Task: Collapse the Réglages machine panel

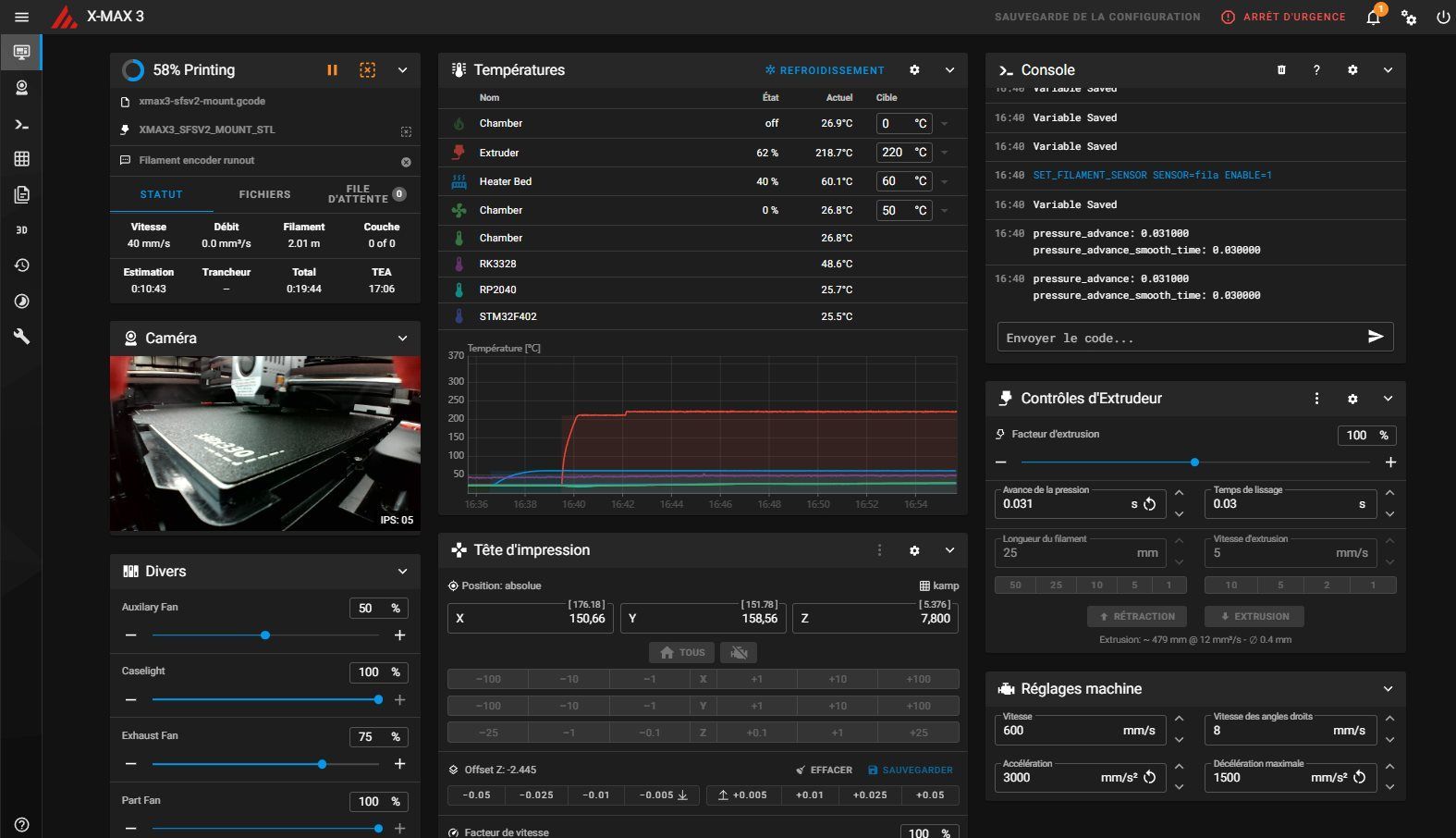Action: pyautogui.click(x=1388, y=689)
